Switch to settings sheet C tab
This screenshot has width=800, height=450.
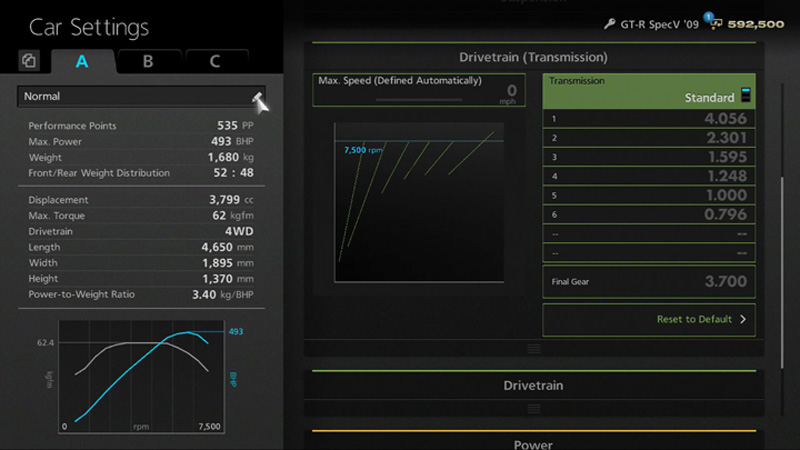214,61
